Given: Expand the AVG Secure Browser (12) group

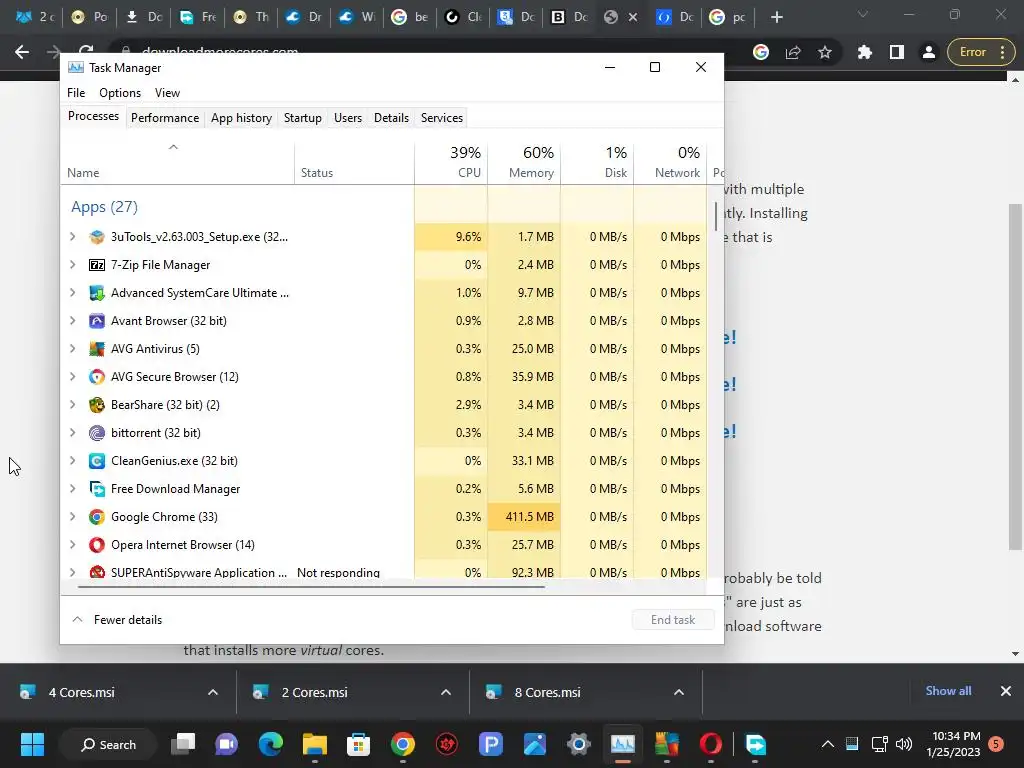Looking at the screenshot, I should [72, 377].
